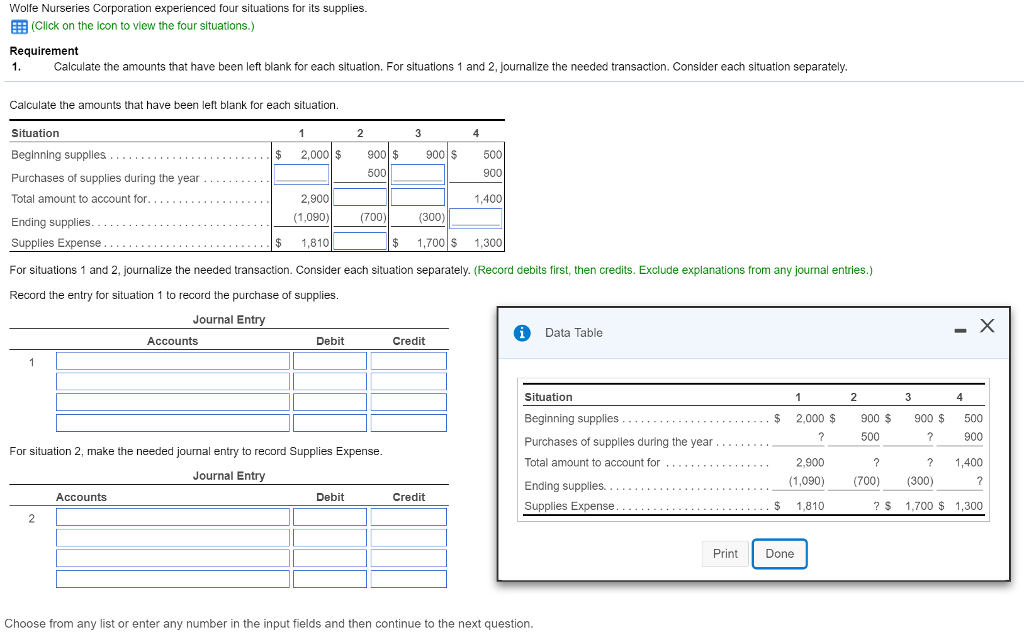This screenshot has height=632, width=1024.
Task: Click the Print button in the Data Table
Action: pyautogui.click(x=724, y=553)
